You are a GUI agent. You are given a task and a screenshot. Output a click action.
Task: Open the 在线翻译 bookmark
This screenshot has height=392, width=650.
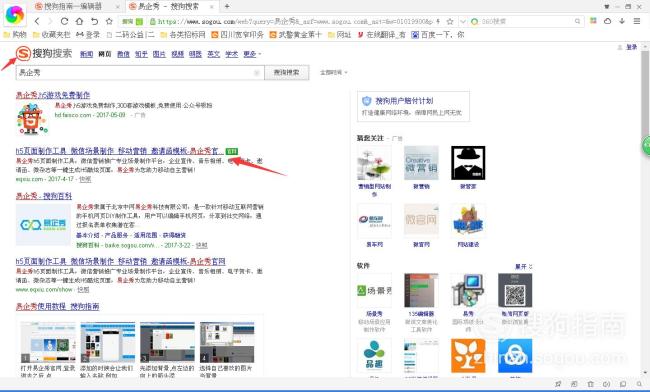(381, 35)
